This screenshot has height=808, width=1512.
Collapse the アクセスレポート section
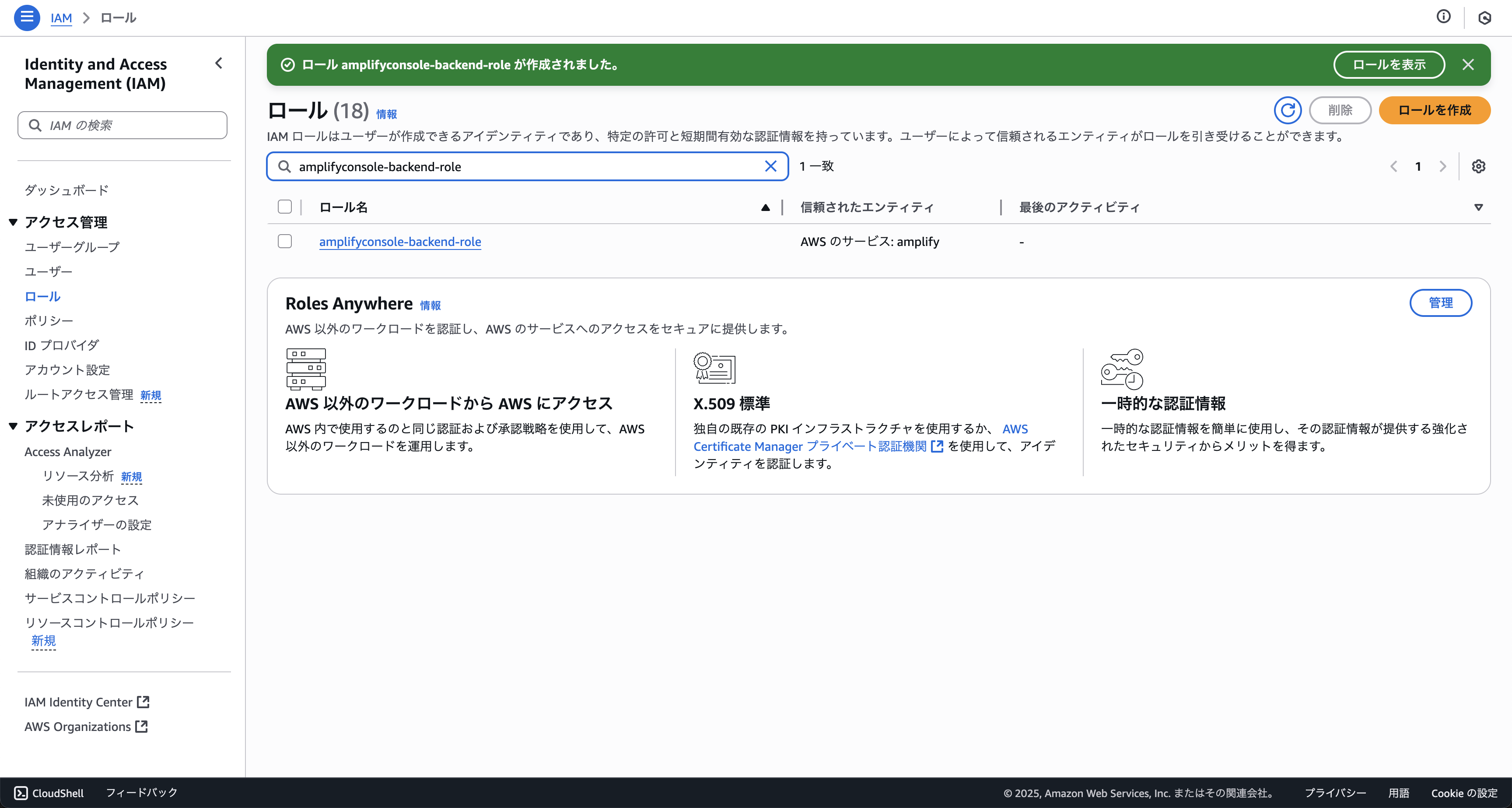click(x=13, y=426)
